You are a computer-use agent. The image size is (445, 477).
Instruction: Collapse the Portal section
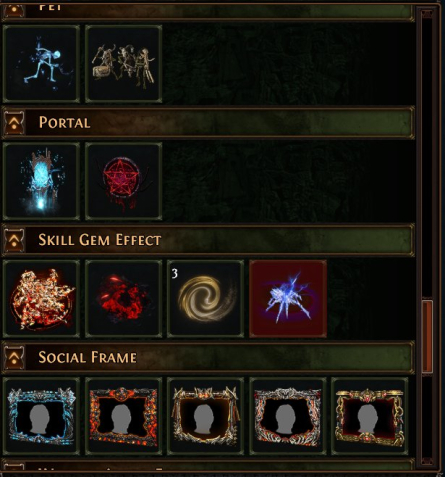(x=14, y=122)
